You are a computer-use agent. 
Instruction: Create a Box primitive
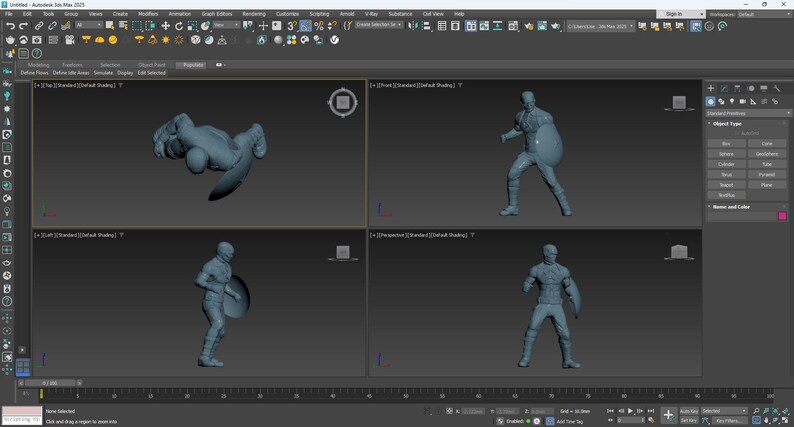click(726, 143)
